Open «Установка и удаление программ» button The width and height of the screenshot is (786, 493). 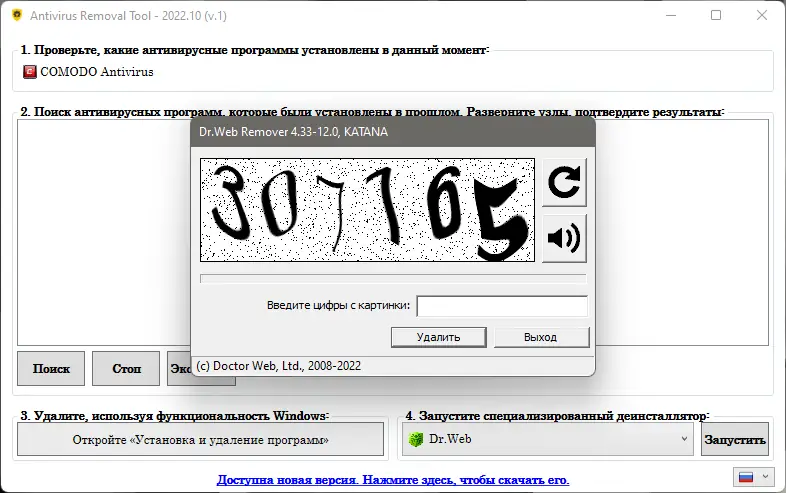pos(201,440)
